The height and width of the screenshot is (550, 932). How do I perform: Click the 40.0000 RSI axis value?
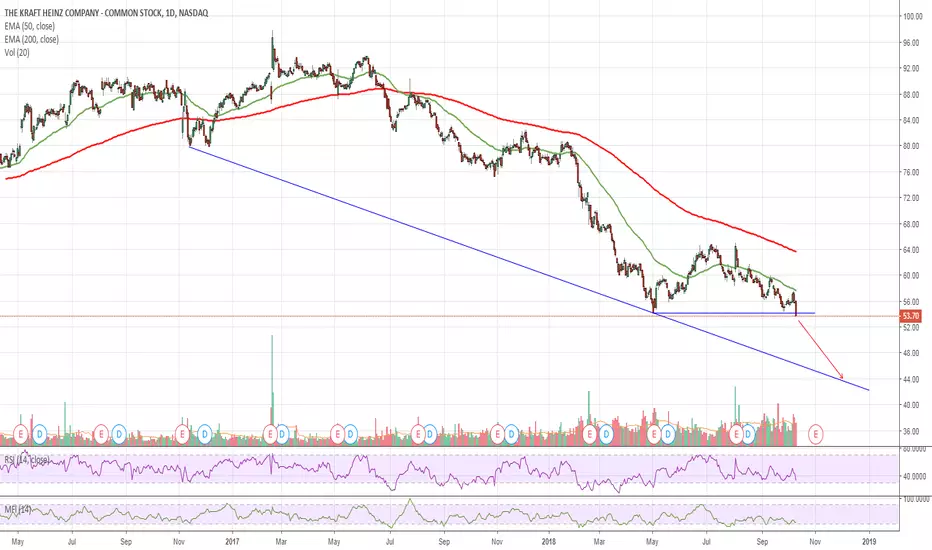click(914, 476)
